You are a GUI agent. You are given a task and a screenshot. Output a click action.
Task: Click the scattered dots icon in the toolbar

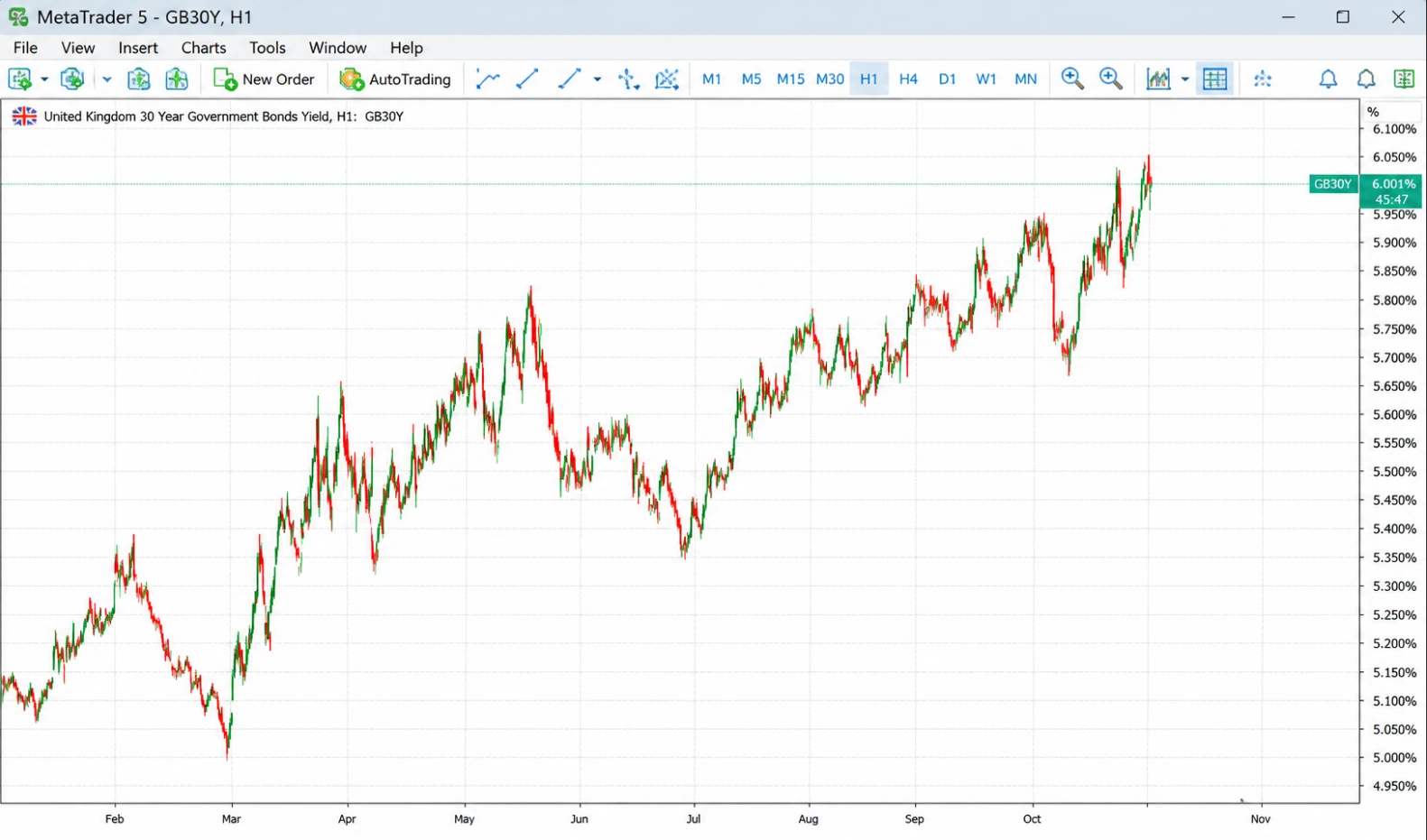tap(1263, 79)
